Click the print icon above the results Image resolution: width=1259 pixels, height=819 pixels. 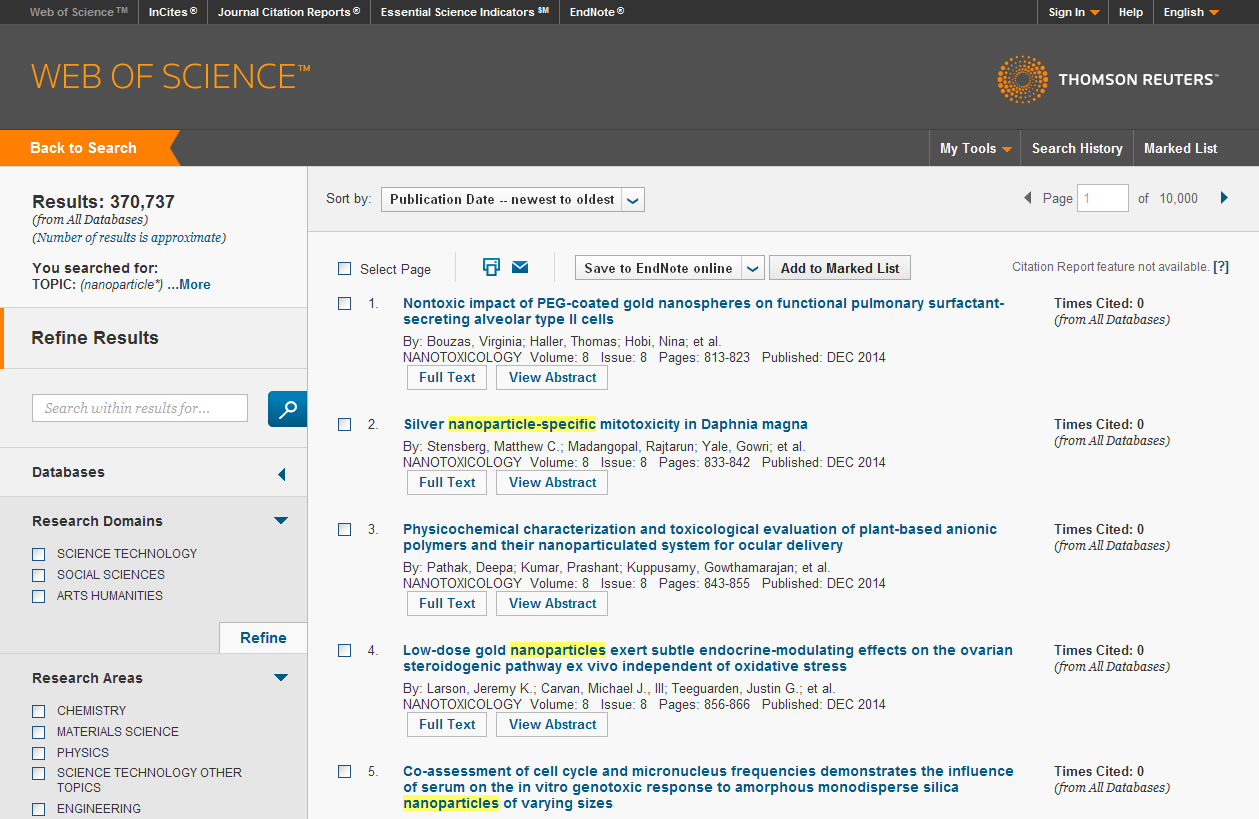(x=491, y=267)
